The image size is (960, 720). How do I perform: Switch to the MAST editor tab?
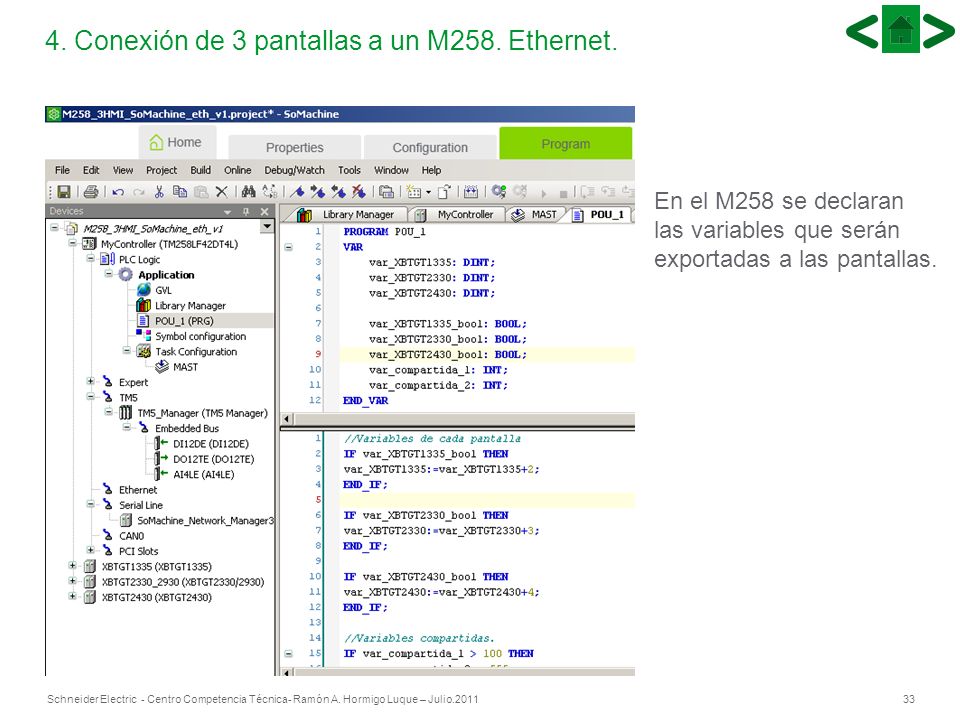[x=534, y=215]
